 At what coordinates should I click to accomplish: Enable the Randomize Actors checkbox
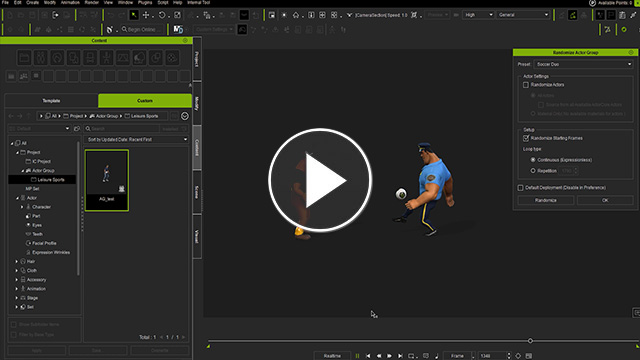point(526,85)
